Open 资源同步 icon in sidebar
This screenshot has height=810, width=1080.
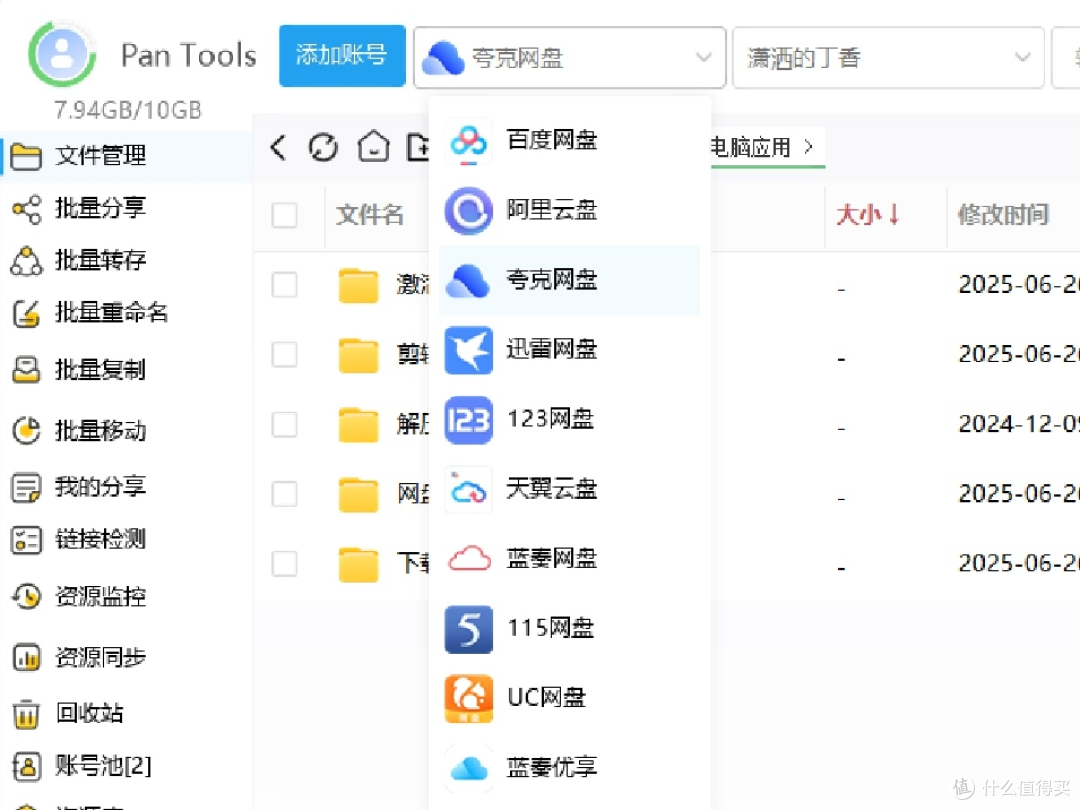click(x=26, y=658)
